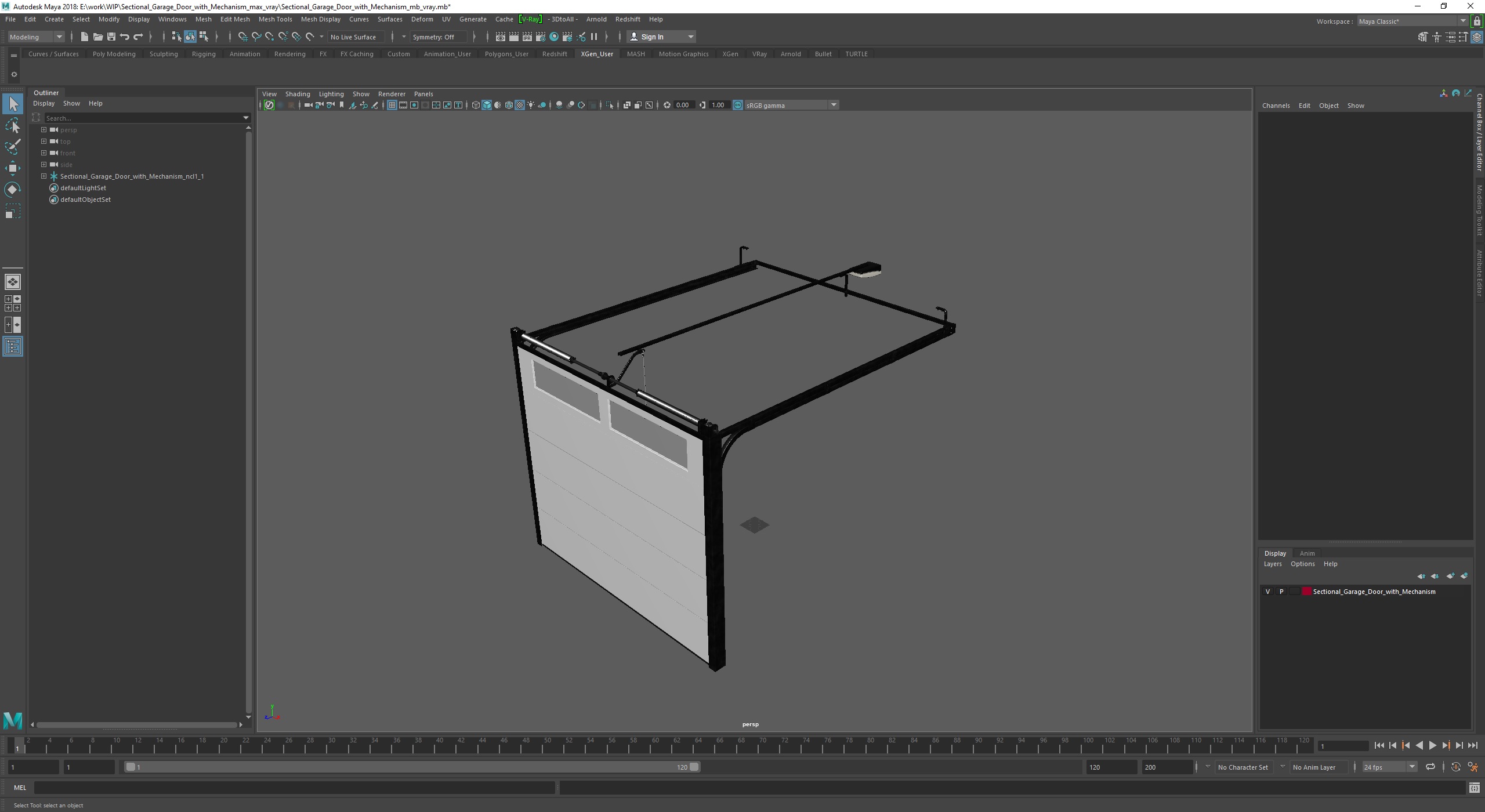Drag the sRGB gamma color slider
The image size is (1485, 812).
788,105
